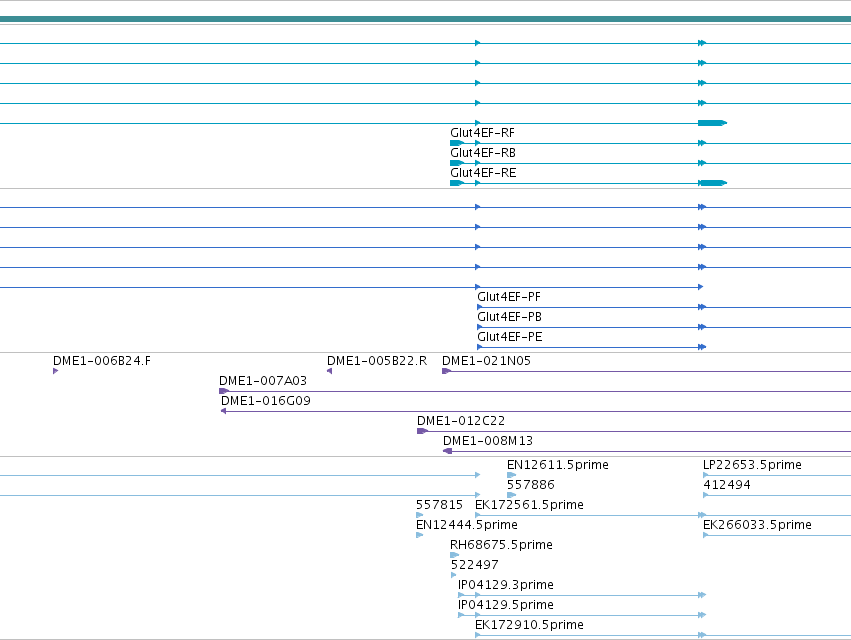Screen dimensions: 851x640
Task: Click the light-blue glyph under RH68675.5prime
Action: 454,555
